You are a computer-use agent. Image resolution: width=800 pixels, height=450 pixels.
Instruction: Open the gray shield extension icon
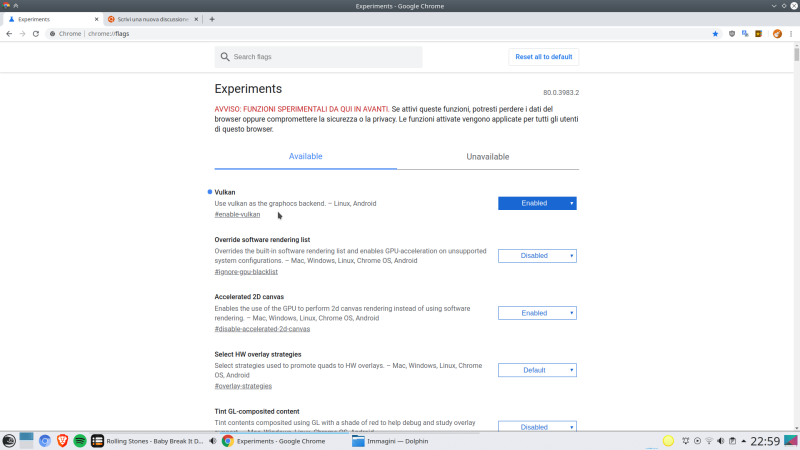click(x=732, y=34)
